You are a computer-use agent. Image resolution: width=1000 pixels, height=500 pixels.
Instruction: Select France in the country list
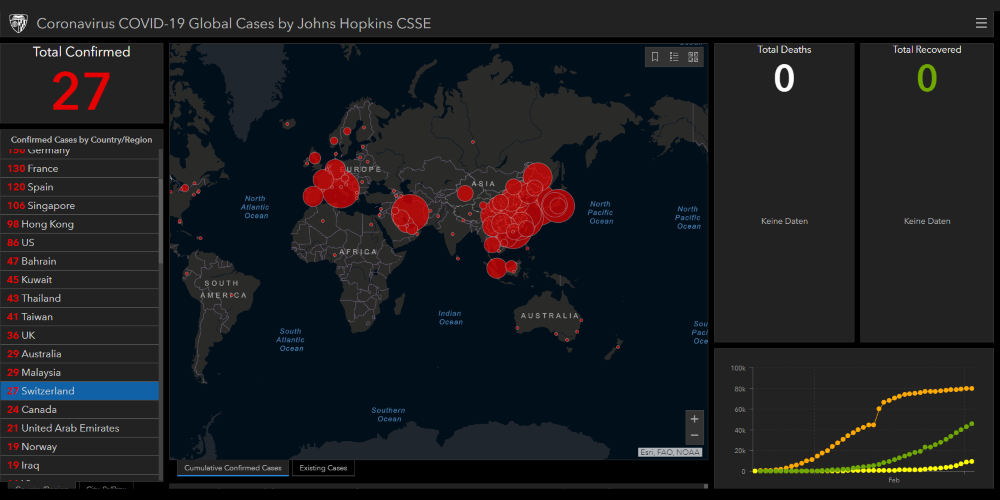(80, 168)
